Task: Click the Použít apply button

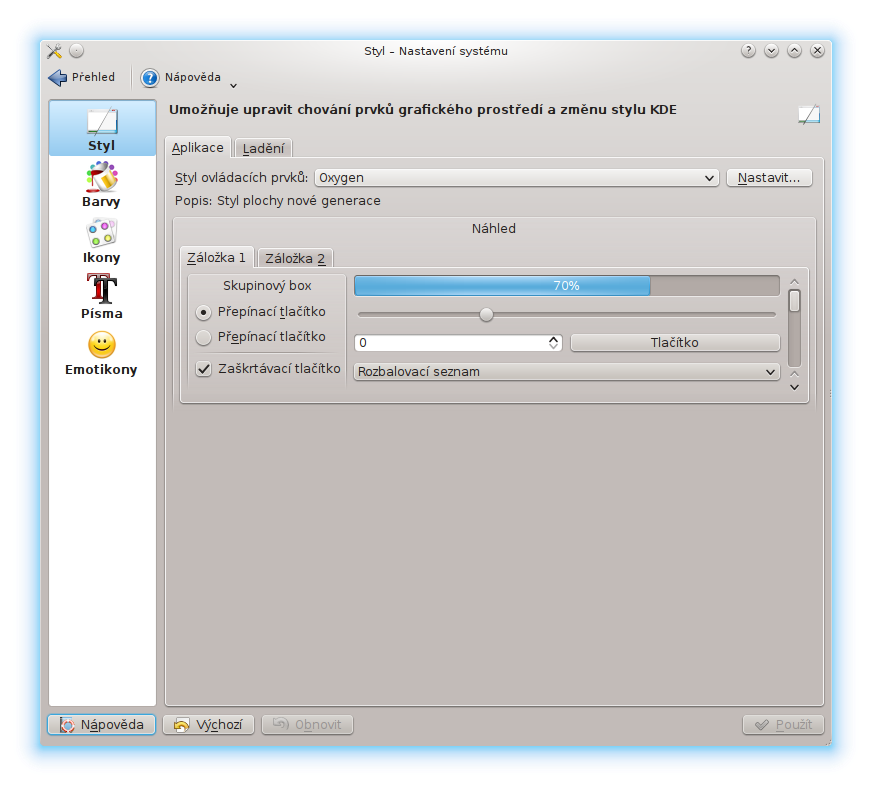Action: (783, 725)
